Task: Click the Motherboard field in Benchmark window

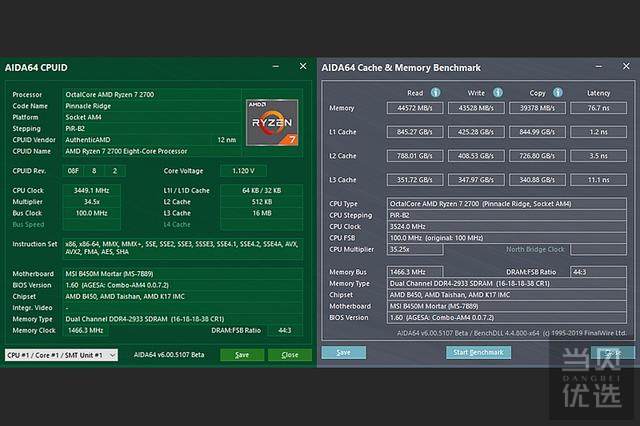Action: 507,306
